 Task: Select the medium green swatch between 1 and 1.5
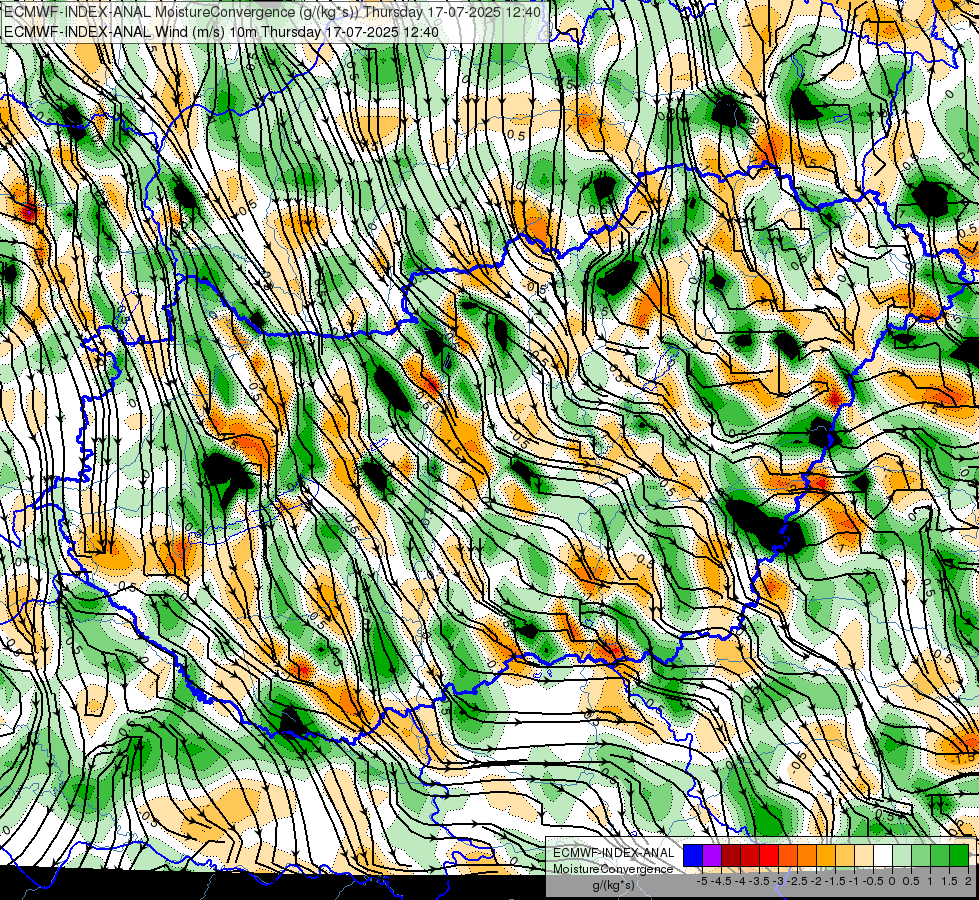(x=940, y=855)
